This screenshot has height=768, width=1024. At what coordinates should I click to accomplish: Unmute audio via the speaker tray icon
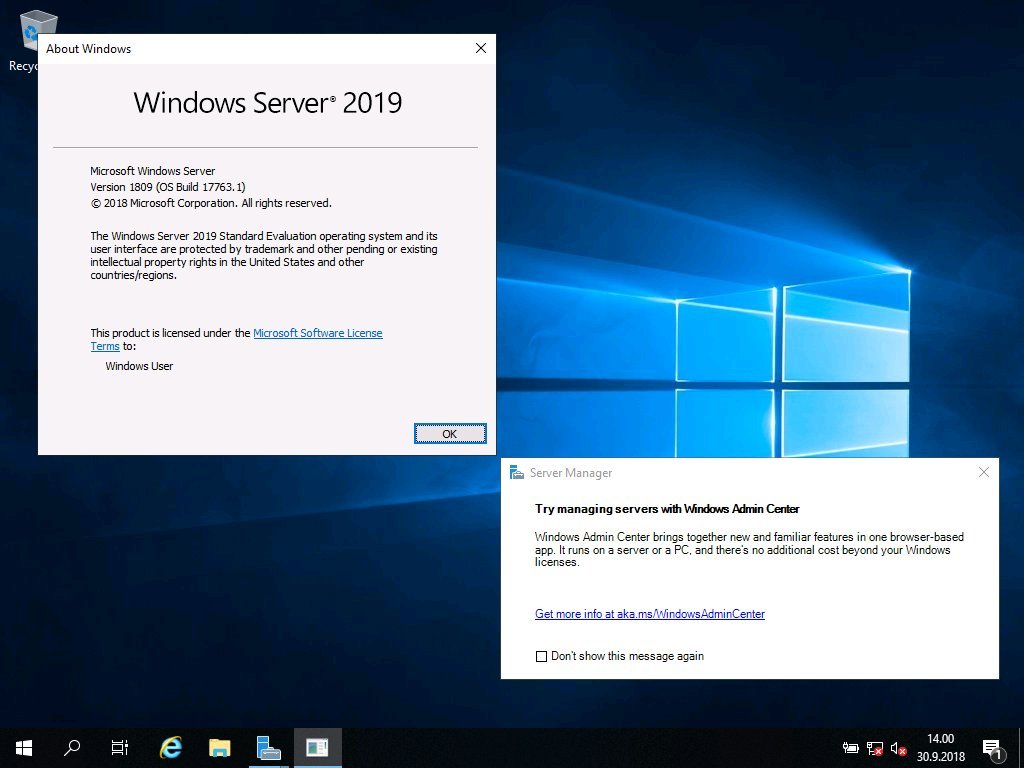coord(898,747)
